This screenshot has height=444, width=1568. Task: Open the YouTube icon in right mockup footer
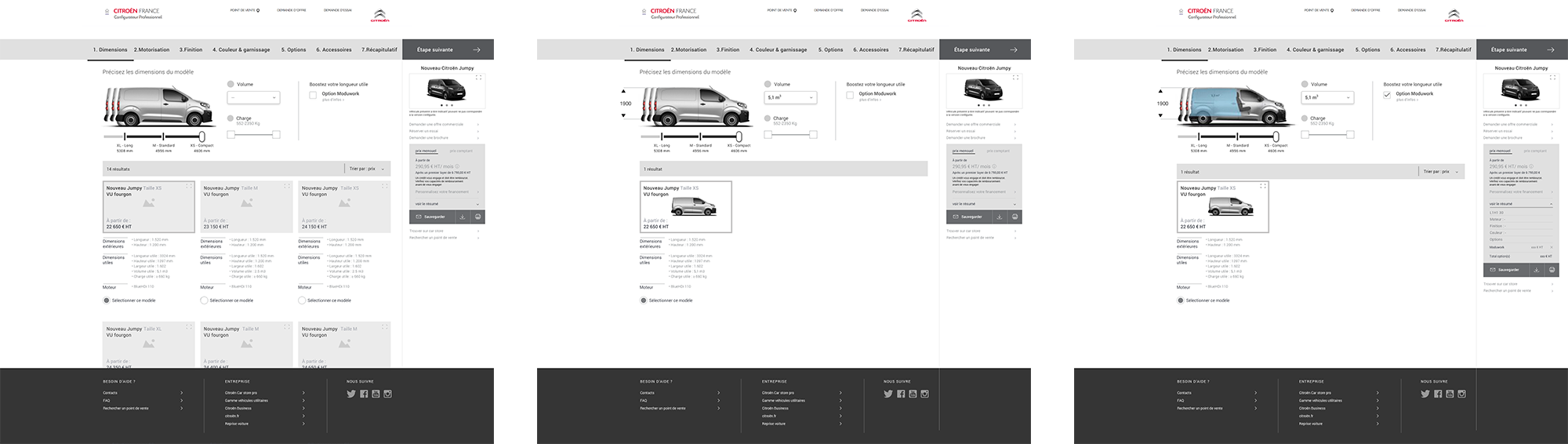click(x=1450, y=394)
